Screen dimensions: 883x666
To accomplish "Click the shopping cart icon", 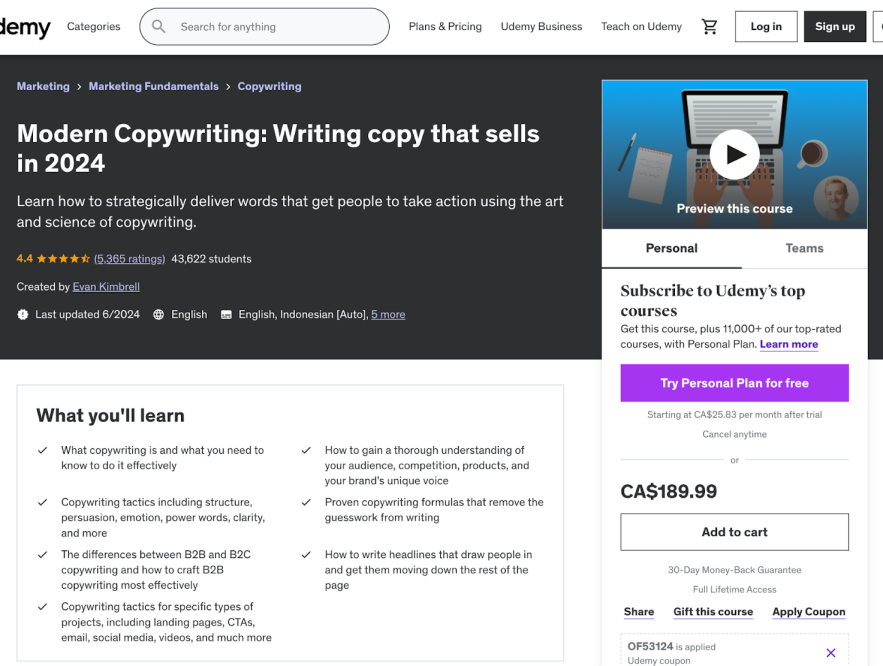I will coord(710,27).
